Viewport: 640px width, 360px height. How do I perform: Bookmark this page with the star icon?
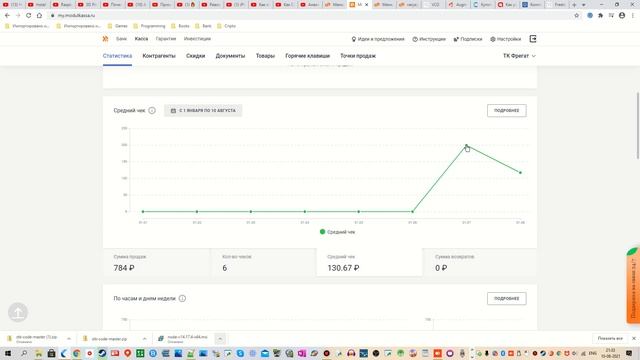coord(577,16)
